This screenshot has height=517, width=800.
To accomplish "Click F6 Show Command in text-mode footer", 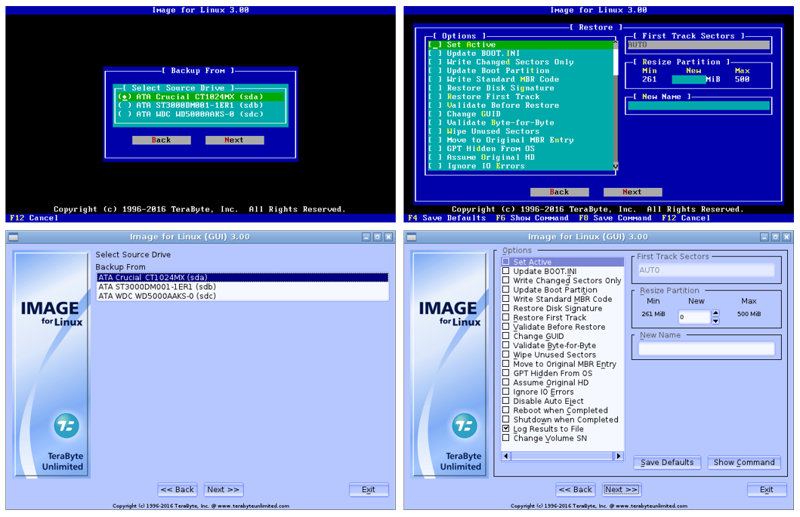I will point(532,218).
